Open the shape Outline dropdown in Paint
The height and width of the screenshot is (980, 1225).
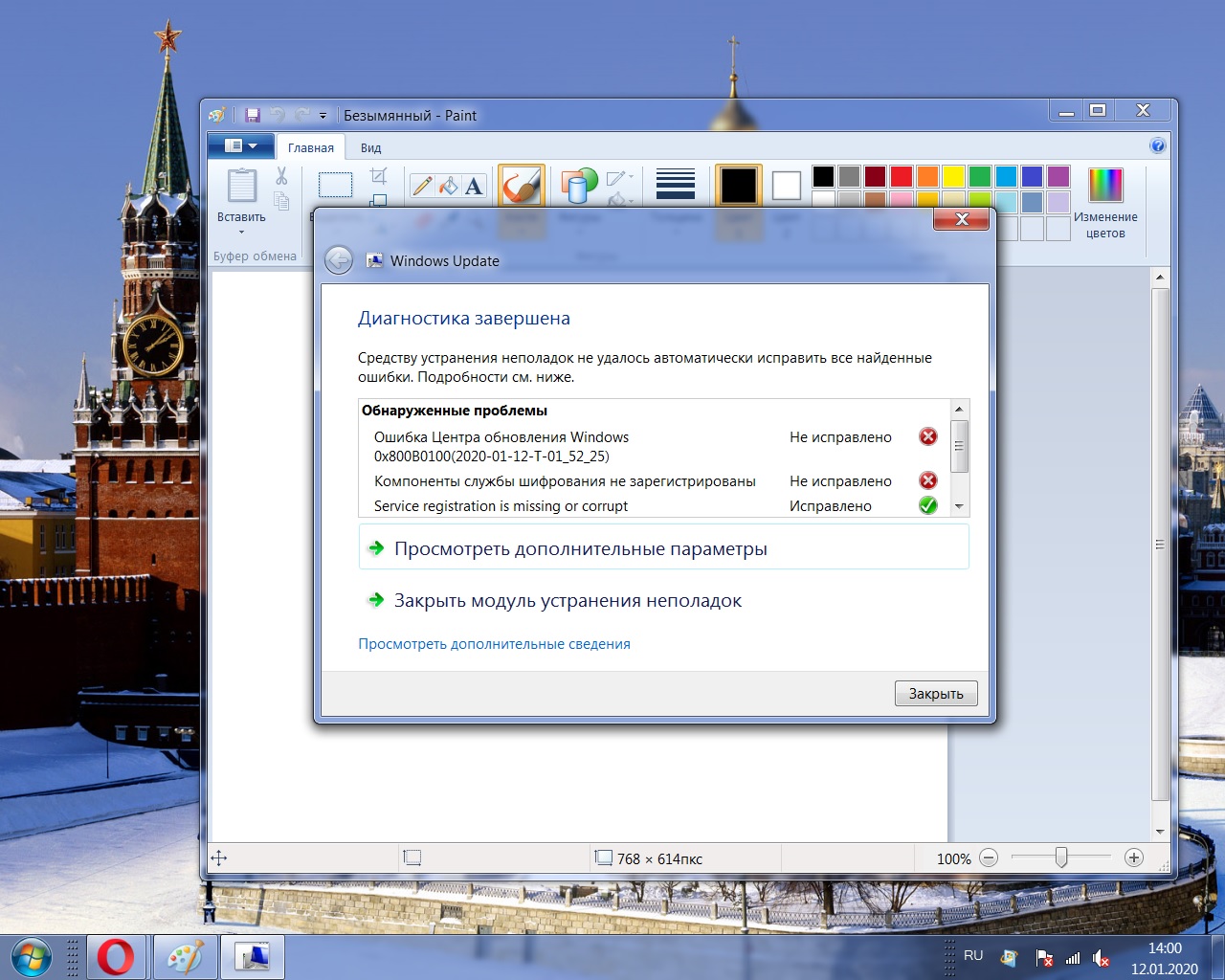click(620, 178)
